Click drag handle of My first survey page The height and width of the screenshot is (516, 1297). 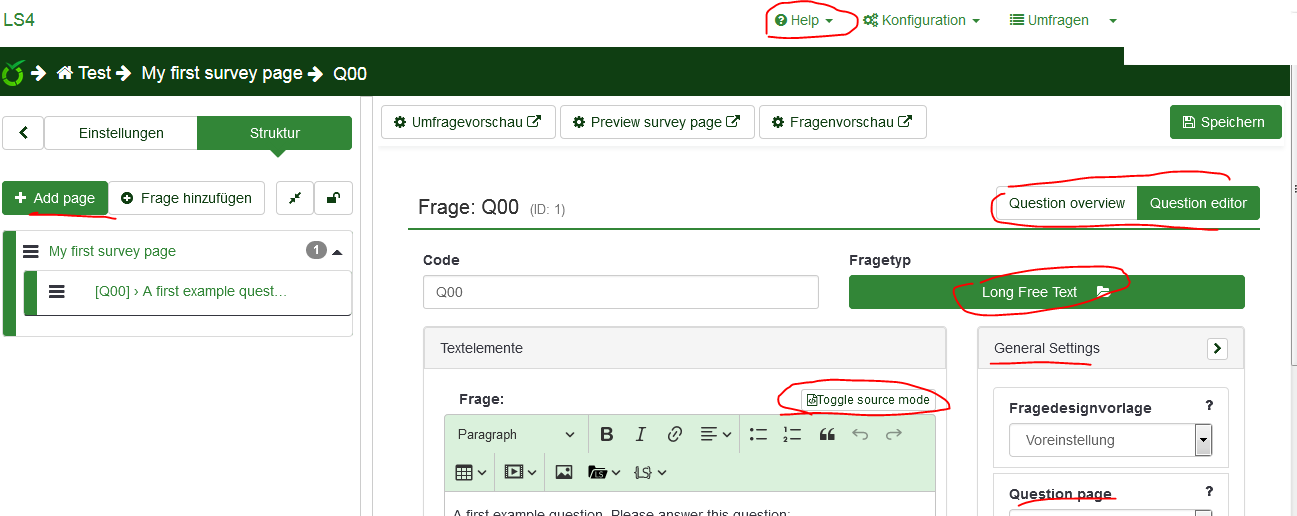tap(31, 251)
